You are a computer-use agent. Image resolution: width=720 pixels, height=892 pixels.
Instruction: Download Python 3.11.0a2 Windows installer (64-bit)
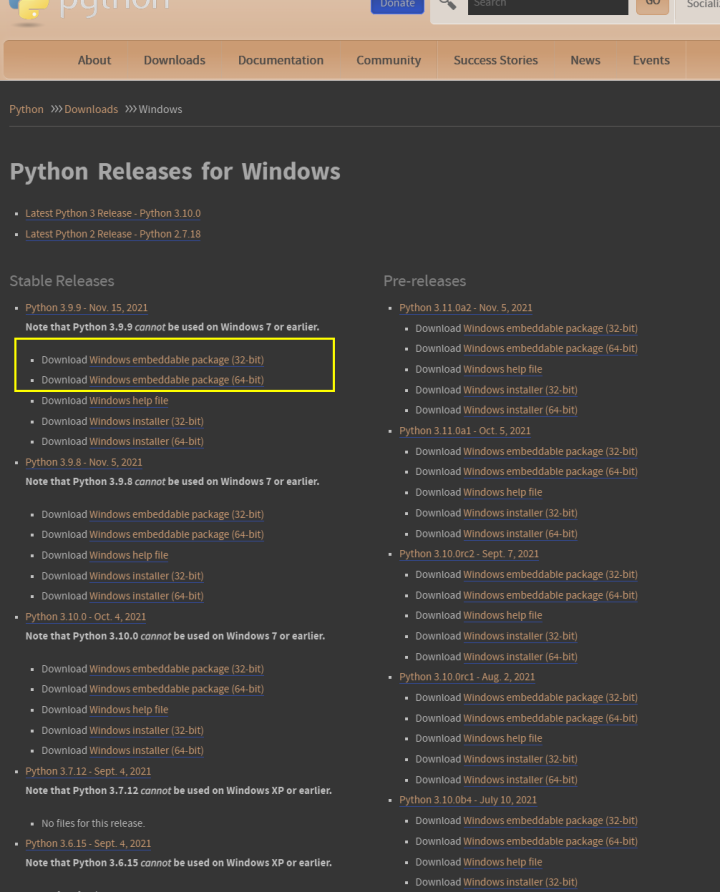pos(520,410)
